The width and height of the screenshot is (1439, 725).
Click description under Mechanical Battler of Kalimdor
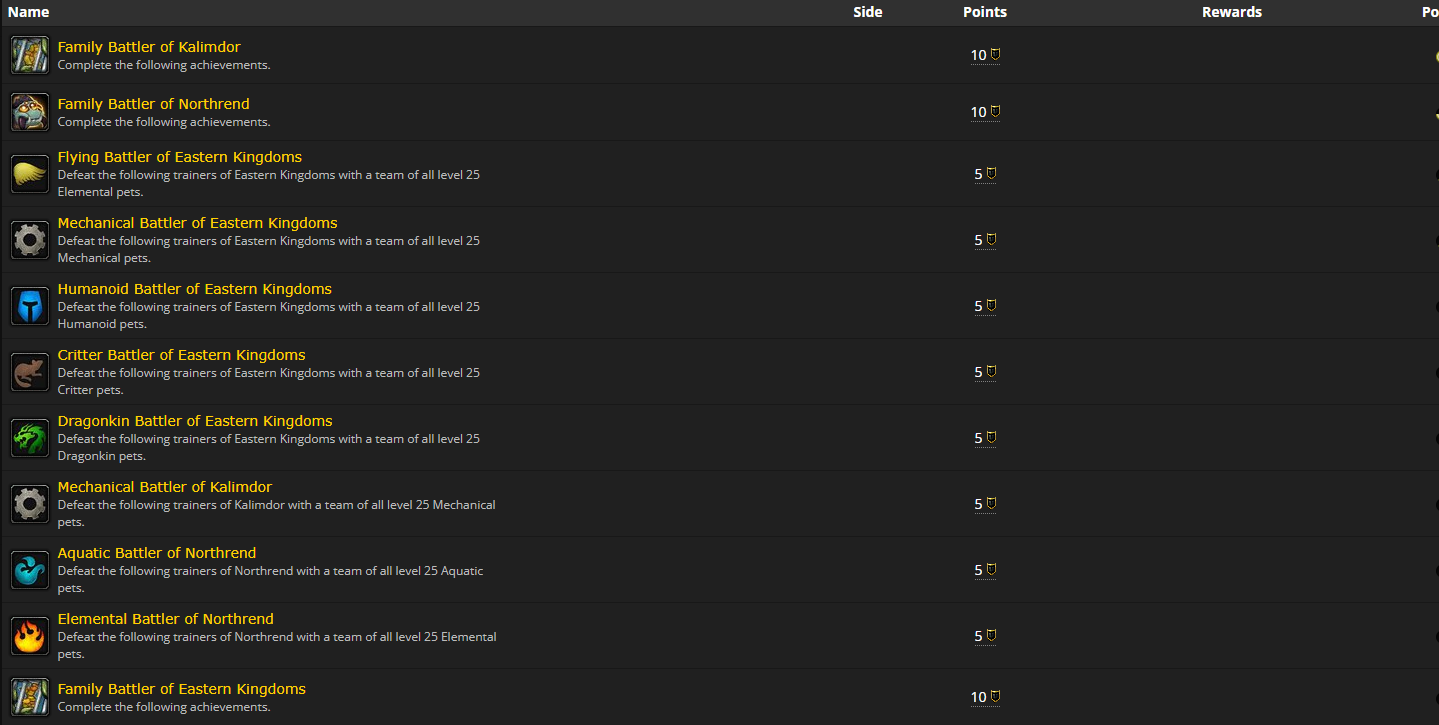pyautogui.click(x=277, y=513)
